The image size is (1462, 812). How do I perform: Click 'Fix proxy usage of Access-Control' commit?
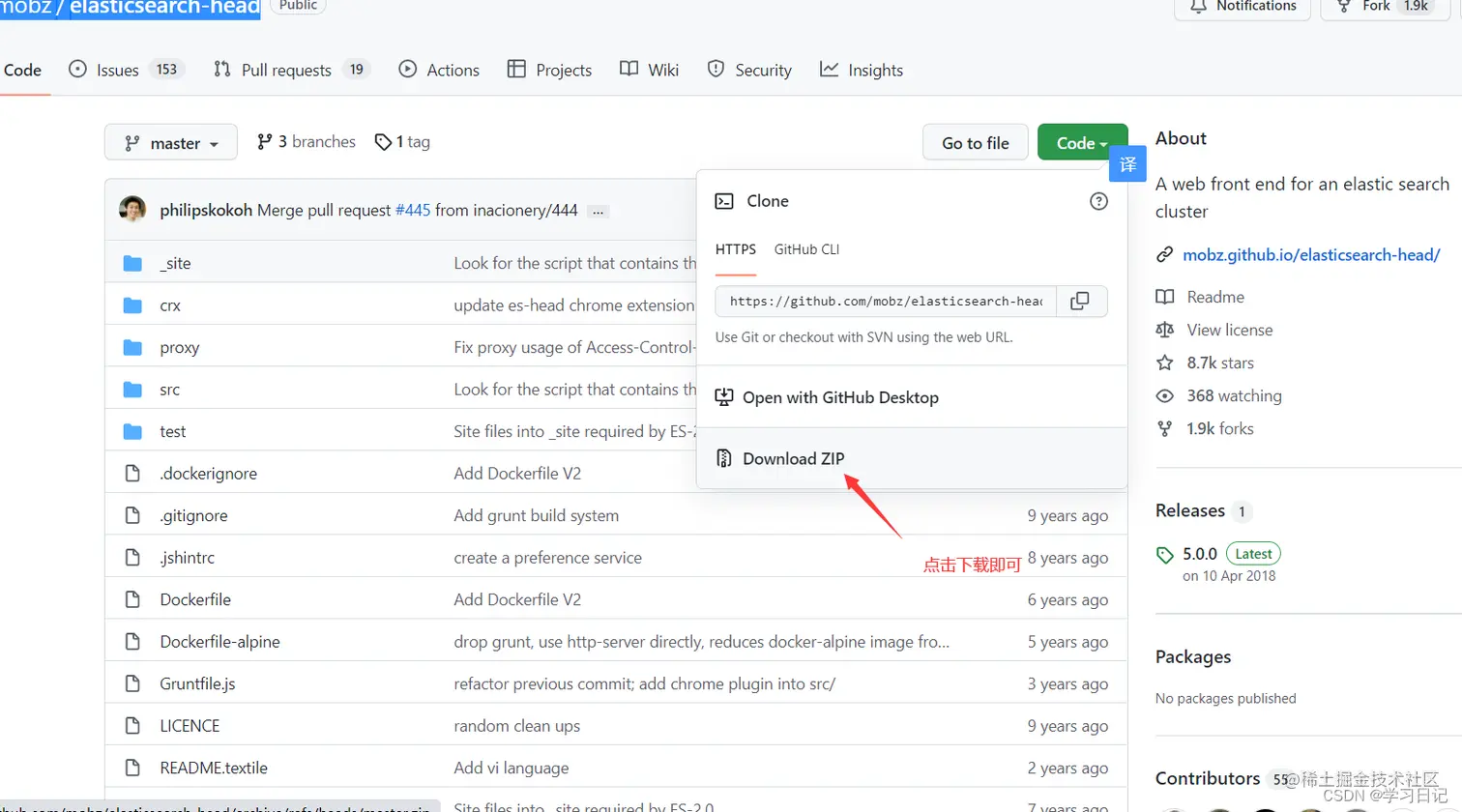click(x=574, y=347)
